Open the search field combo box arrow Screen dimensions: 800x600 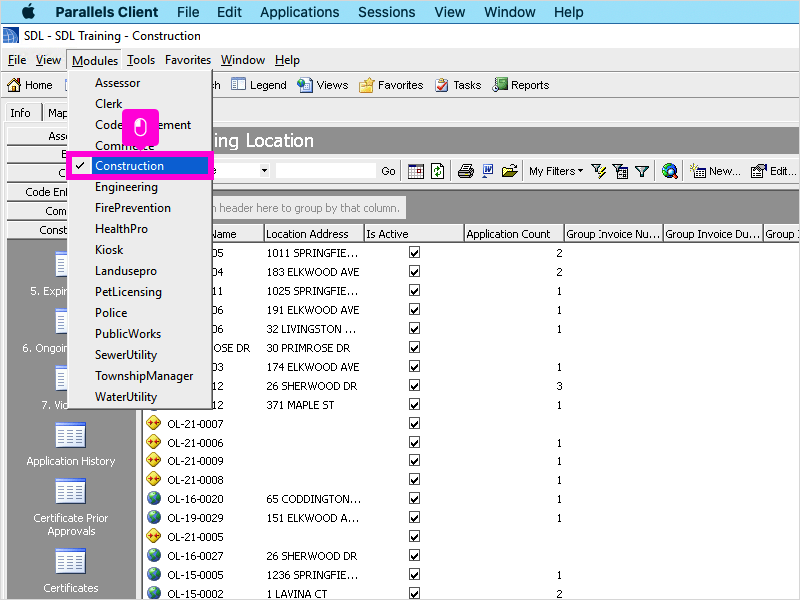click(264, 171)
